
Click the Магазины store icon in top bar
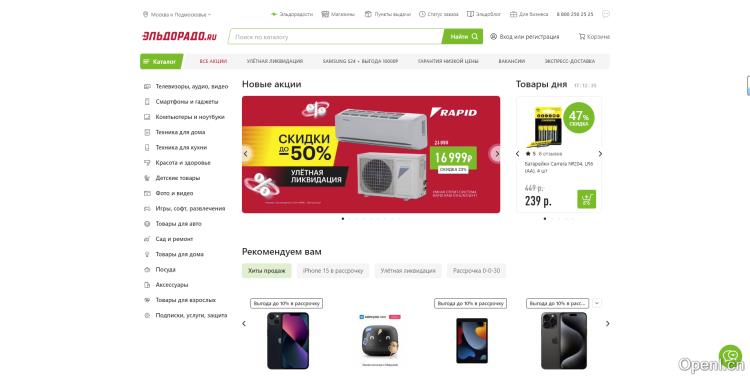(325, 14)
